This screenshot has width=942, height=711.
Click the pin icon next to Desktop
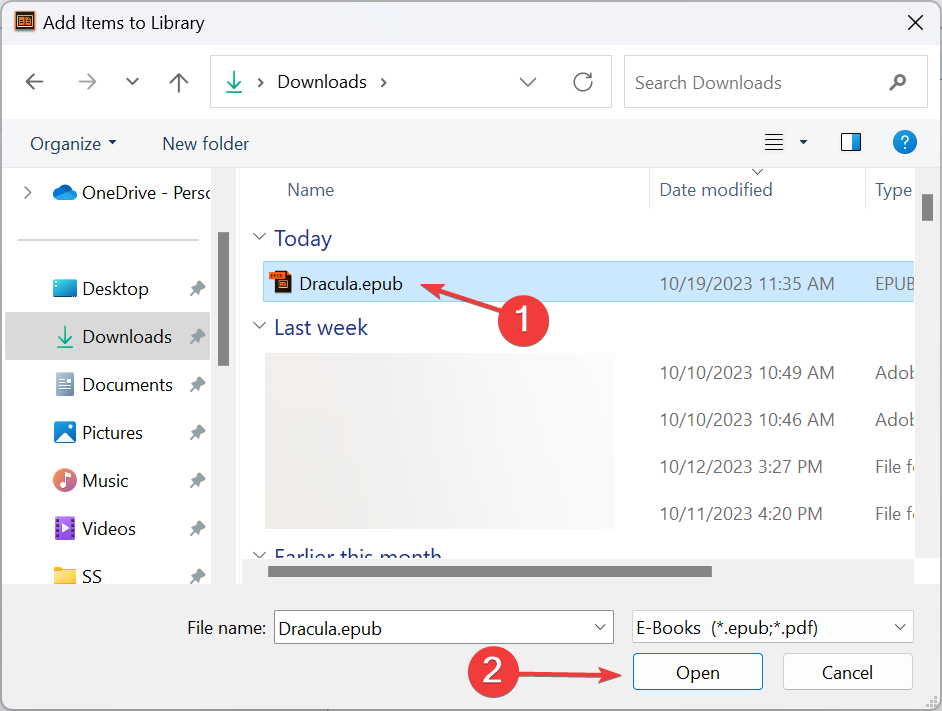[x=197, y=288]
